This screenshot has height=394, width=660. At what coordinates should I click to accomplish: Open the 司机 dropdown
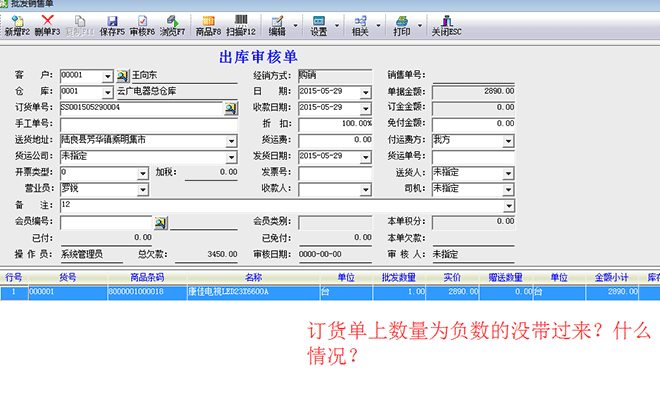[508, 190]
